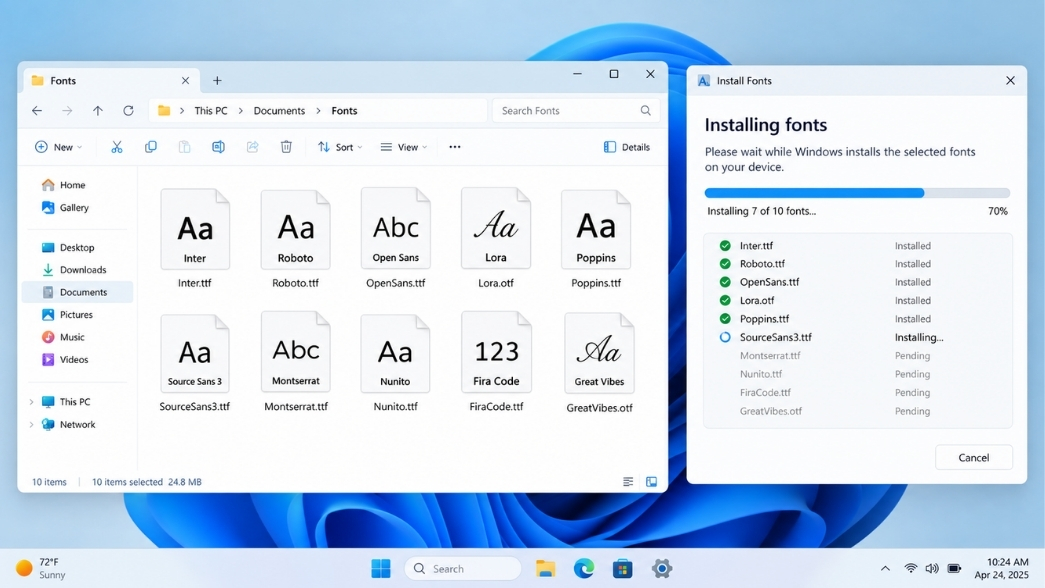Expand the This PC tree node
This screenshot has height=588, width=1045.
[31, 402]
